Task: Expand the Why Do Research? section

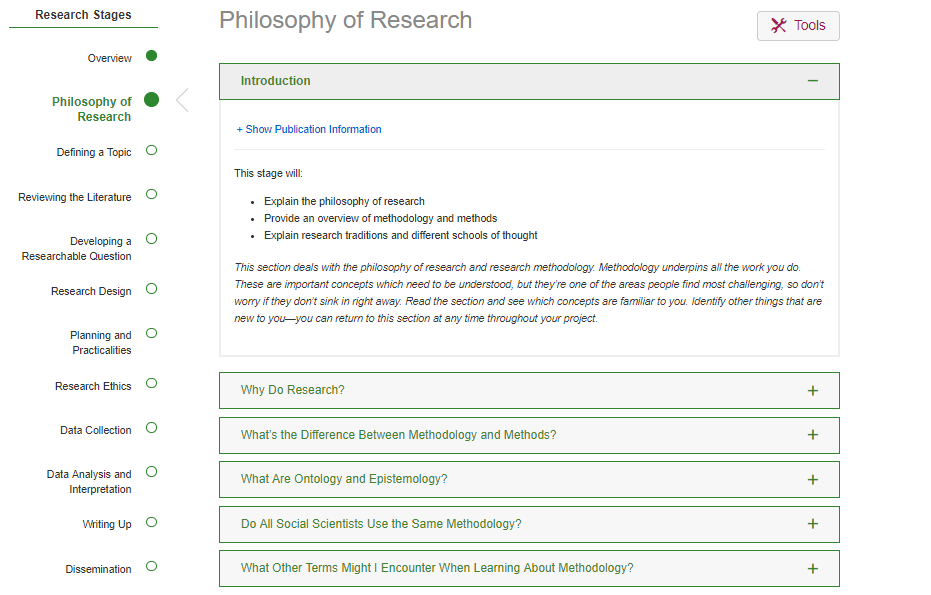Action: point(812,390)
